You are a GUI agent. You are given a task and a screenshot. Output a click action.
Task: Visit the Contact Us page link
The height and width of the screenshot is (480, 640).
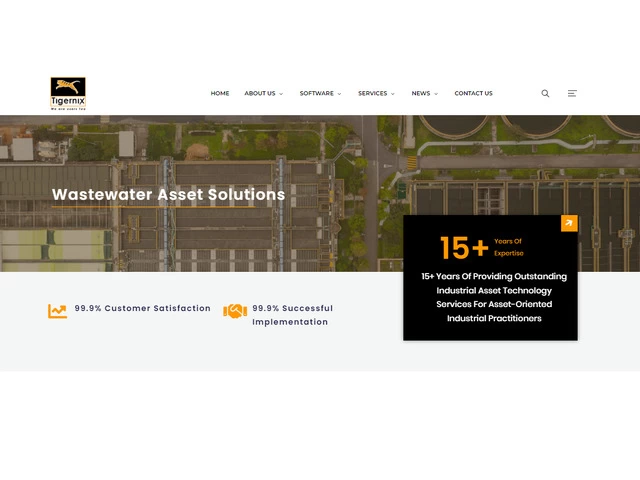click(473, 93)
